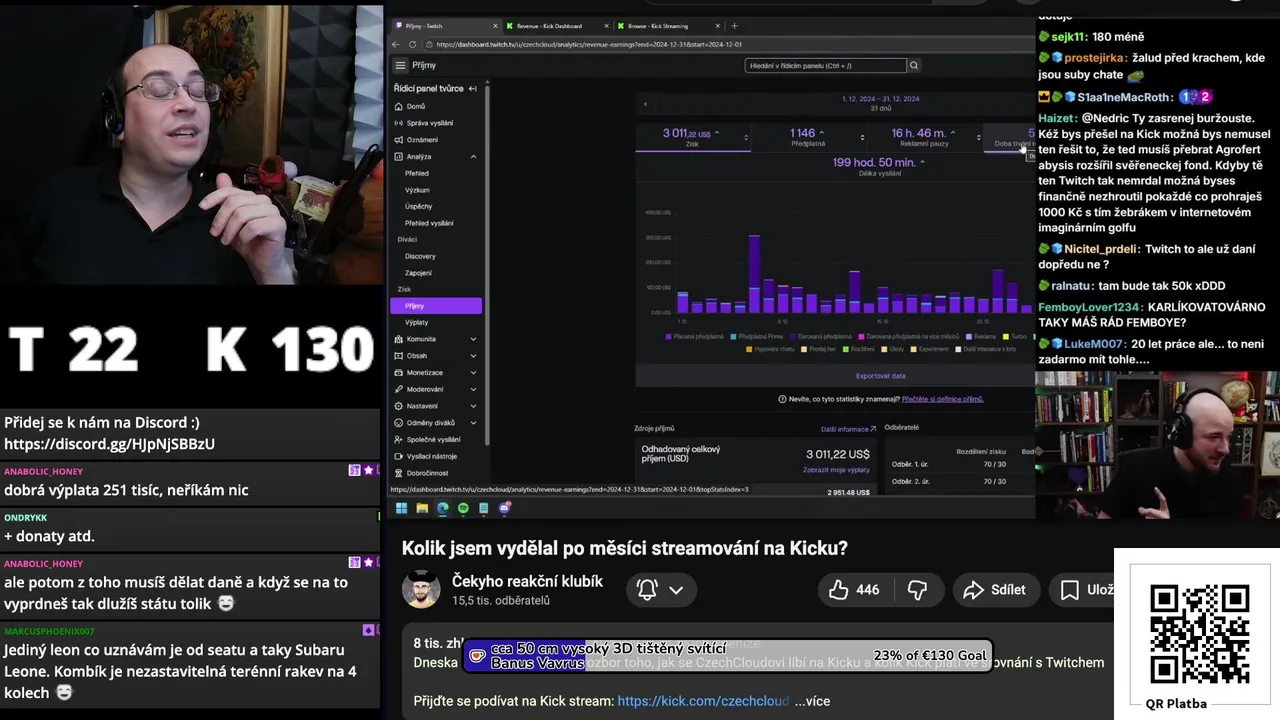The height and width of the screenshot is (720, 1280).
Task: Open the Další informace link
Action: (x=848, y=429)
